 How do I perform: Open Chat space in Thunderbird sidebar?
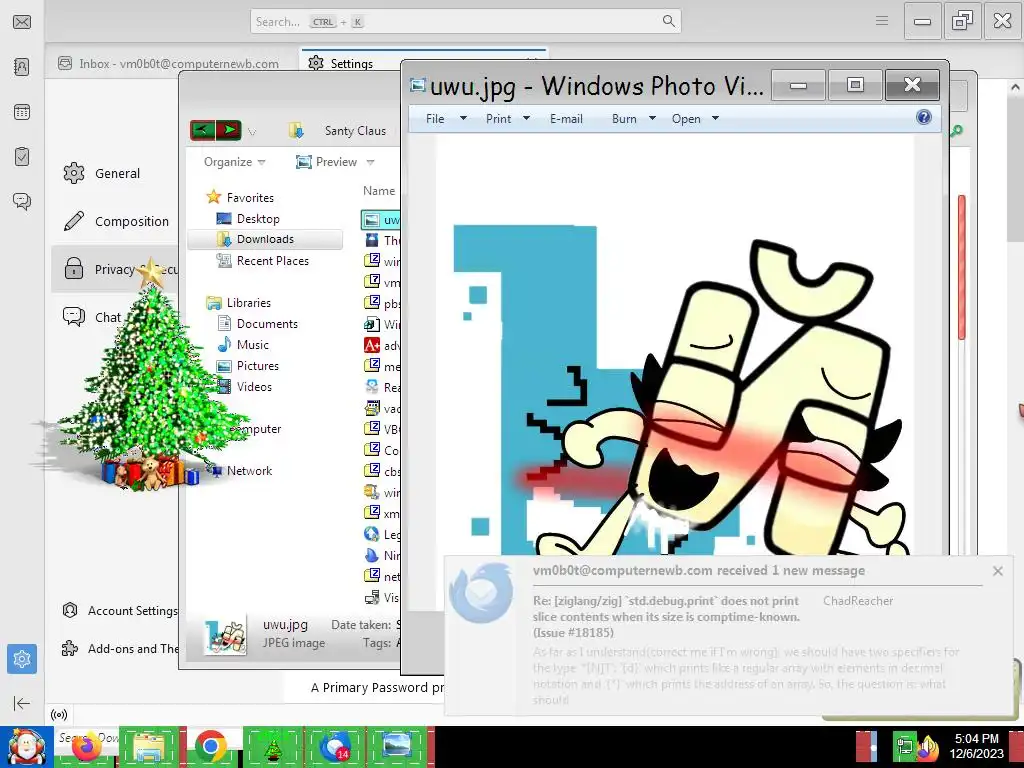click(x=22, y=201)
